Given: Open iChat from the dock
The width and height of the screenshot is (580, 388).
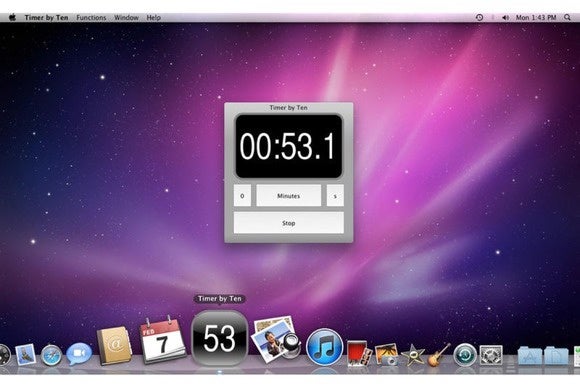Looking at the screenshot, I should tap(79, 354).
